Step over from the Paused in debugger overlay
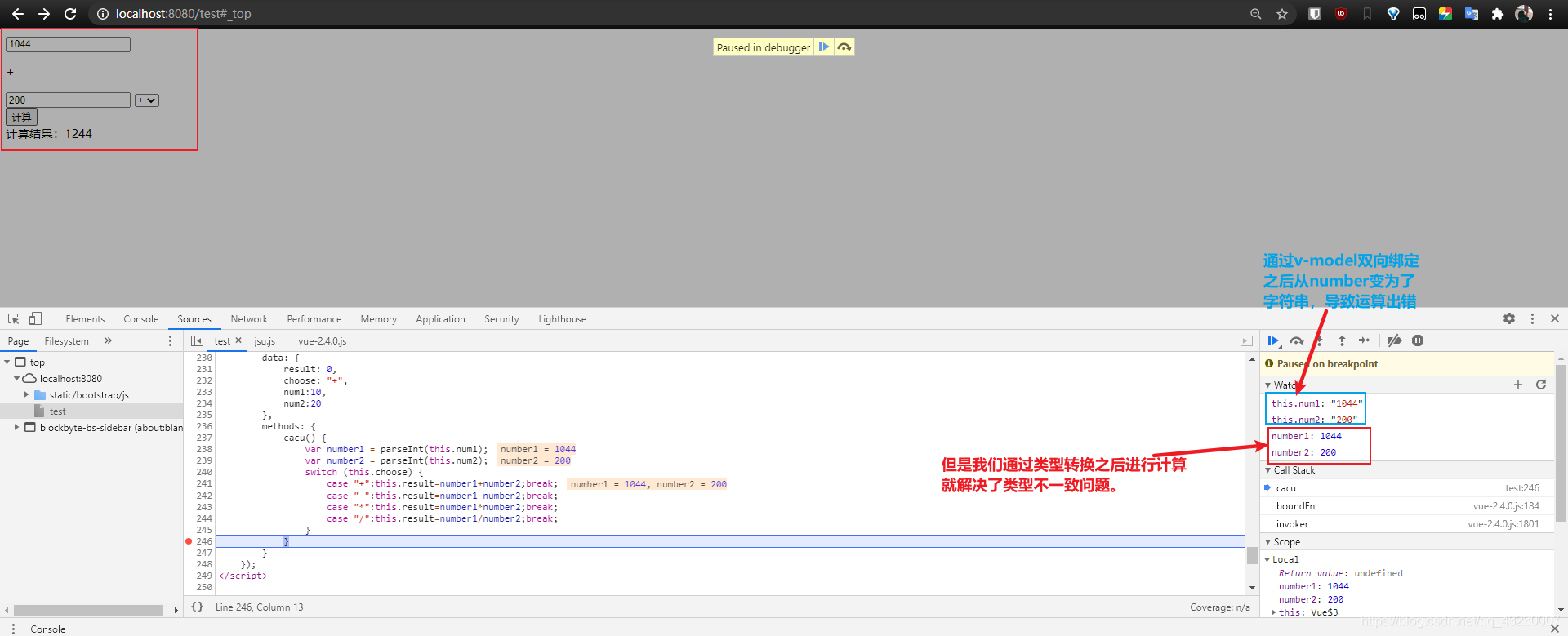The width and height of the screenshot is (1568, 636). click(x=844, y=47)
